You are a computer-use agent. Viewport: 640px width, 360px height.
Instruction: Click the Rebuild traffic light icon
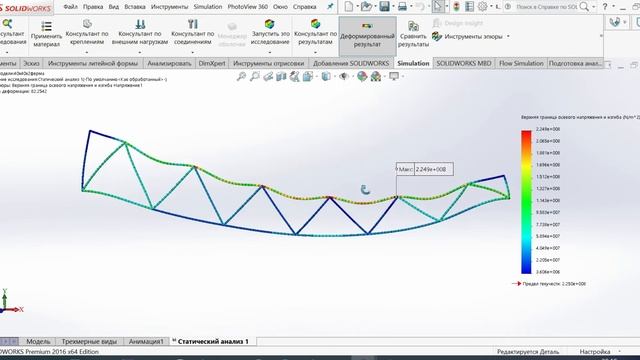pos(456,7)
